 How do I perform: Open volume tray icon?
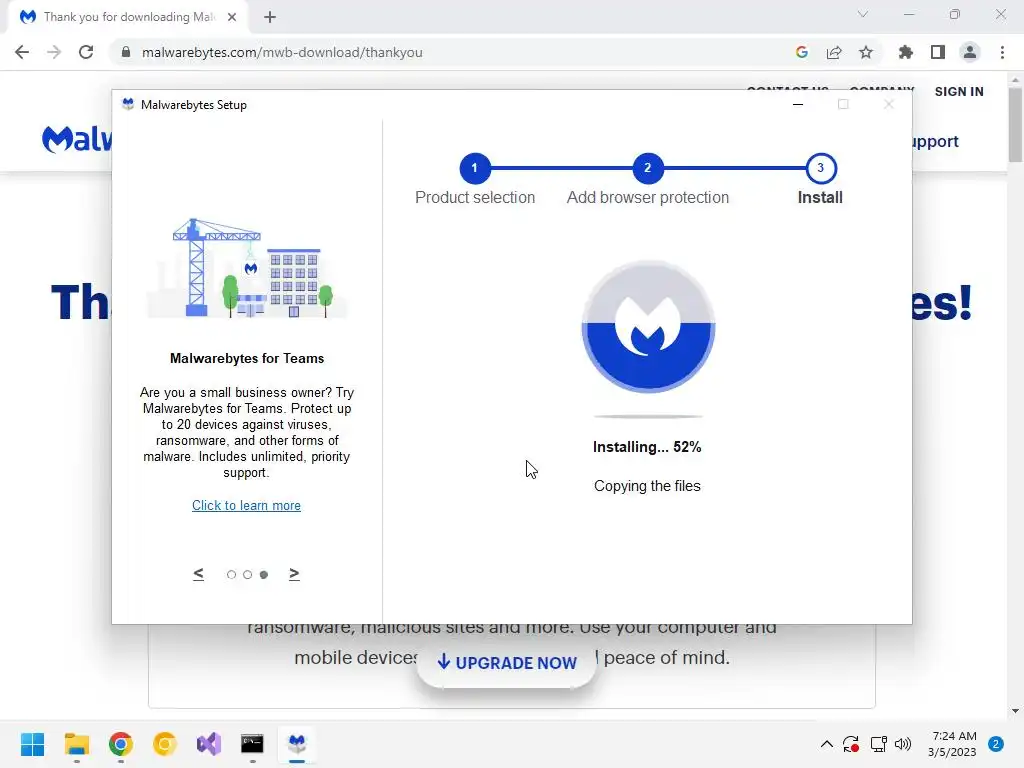(x=903, y=744)
